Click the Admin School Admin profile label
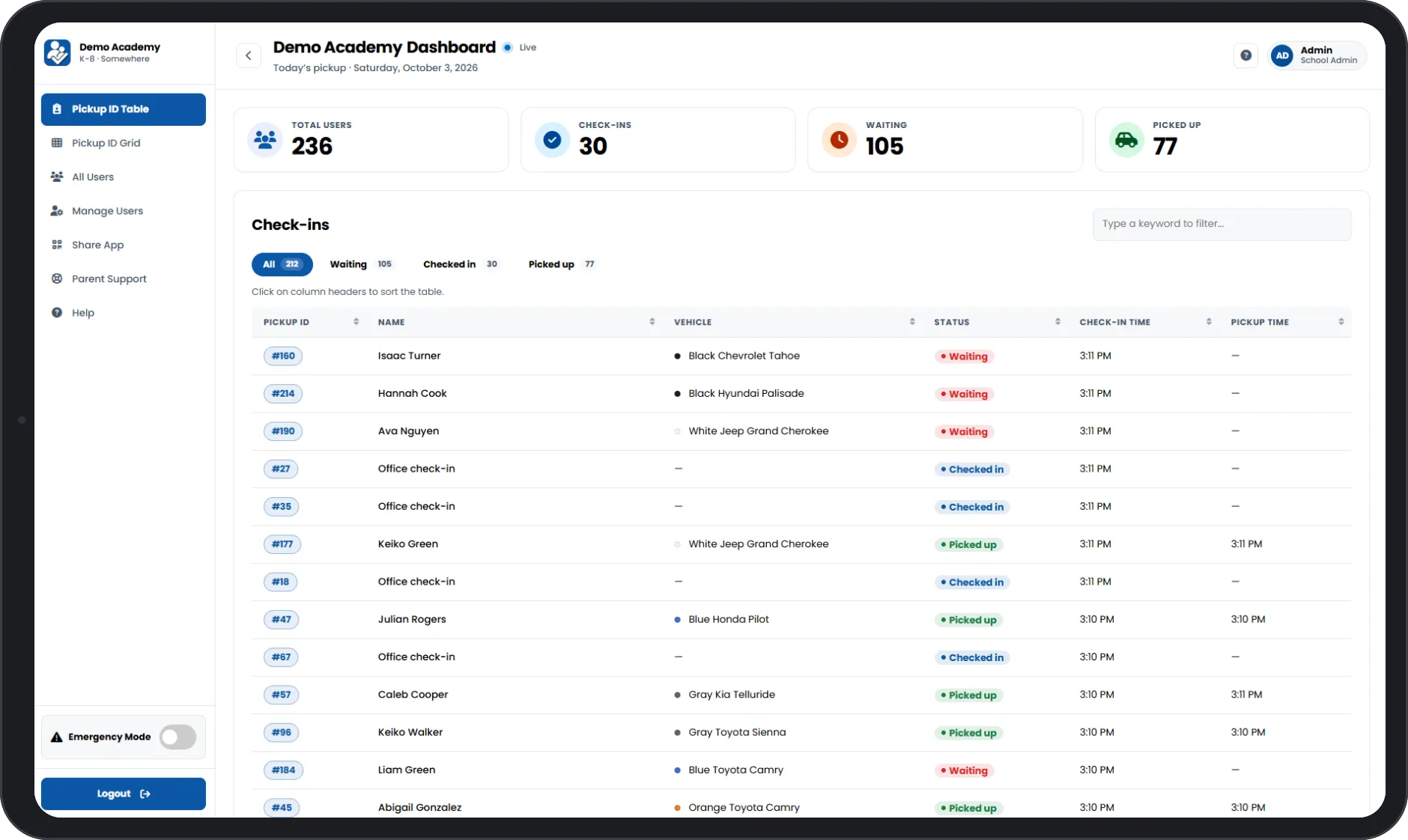This screenshot has height=840, width=1408. pyautogui.click(x=1329, y=55)
